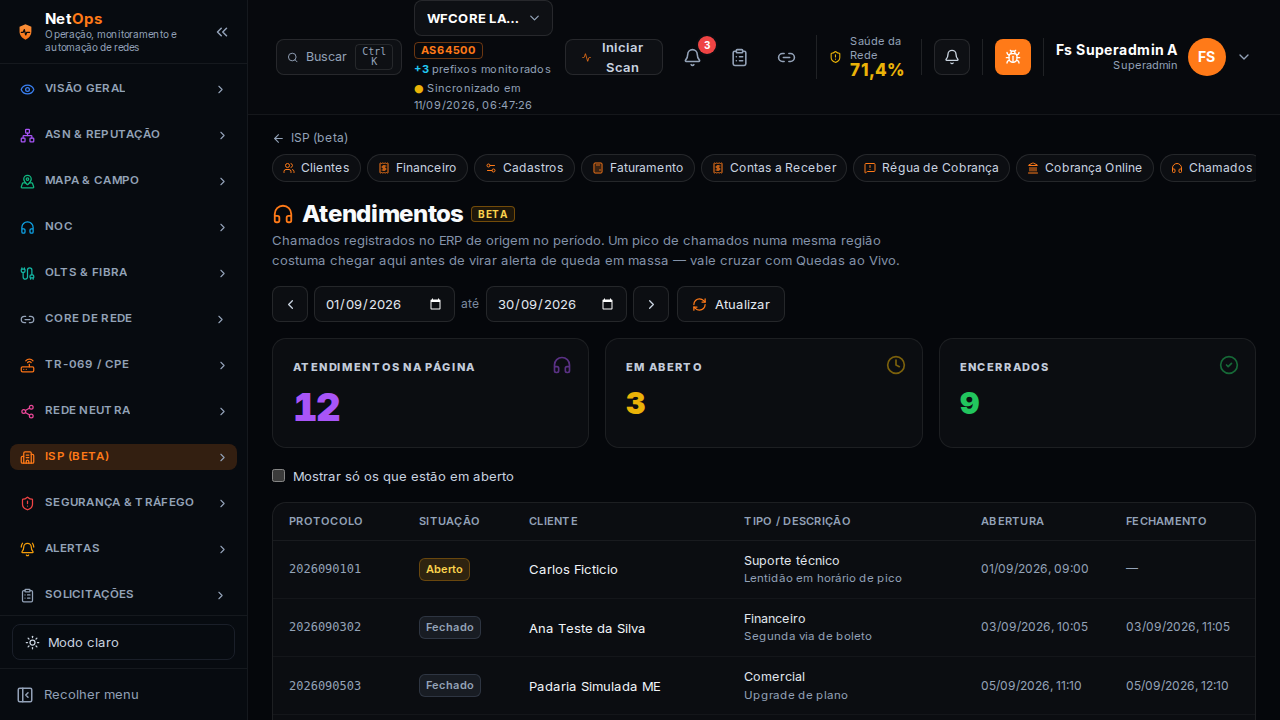Open the Financeiro tab
This screenshot has width=1280, height=720.
tap(417, 168)
